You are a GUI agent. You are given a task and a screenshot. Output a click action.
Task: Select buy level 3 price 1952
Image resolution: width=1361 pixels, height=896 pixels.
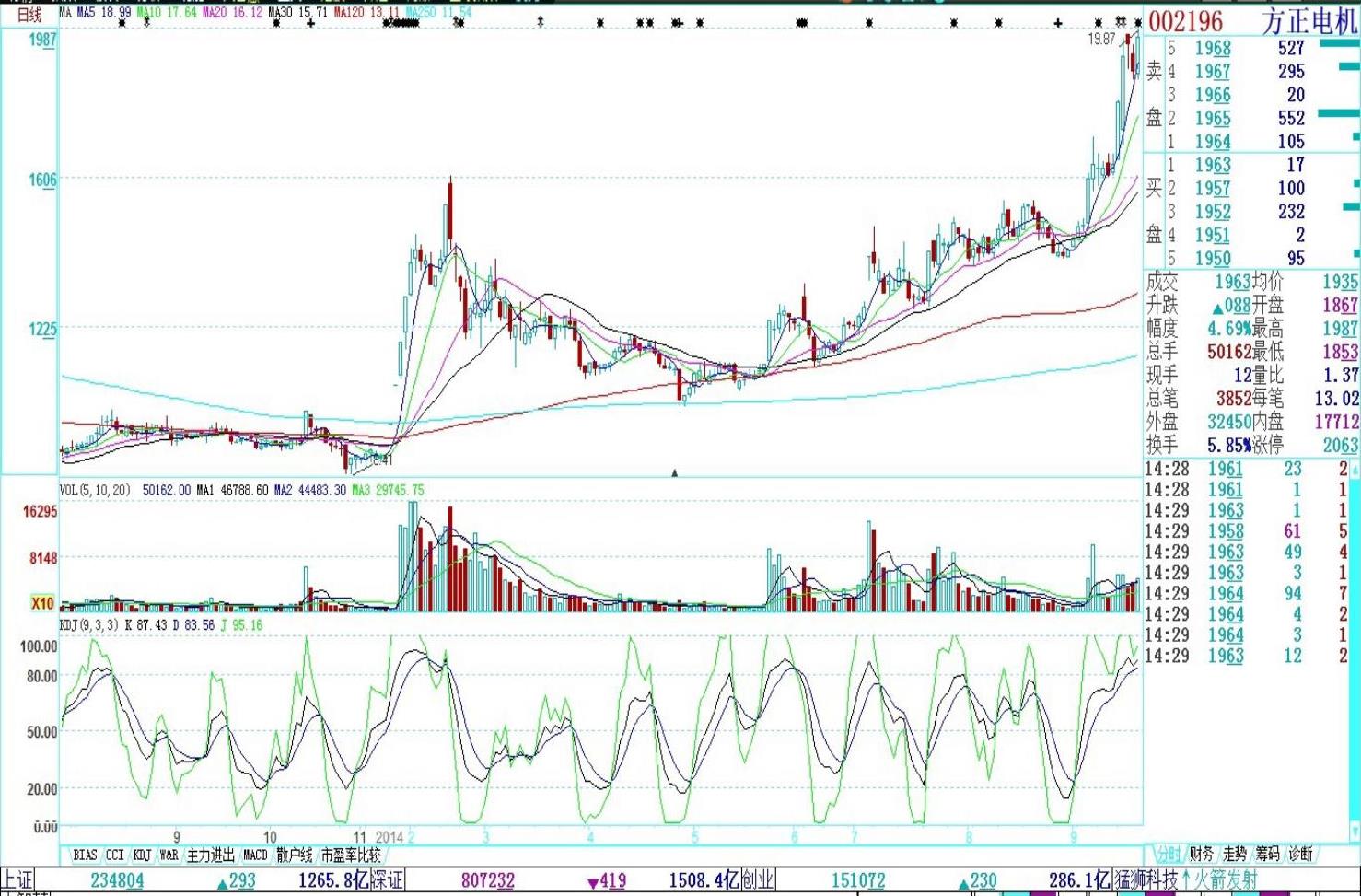(x=1213, y=212)
